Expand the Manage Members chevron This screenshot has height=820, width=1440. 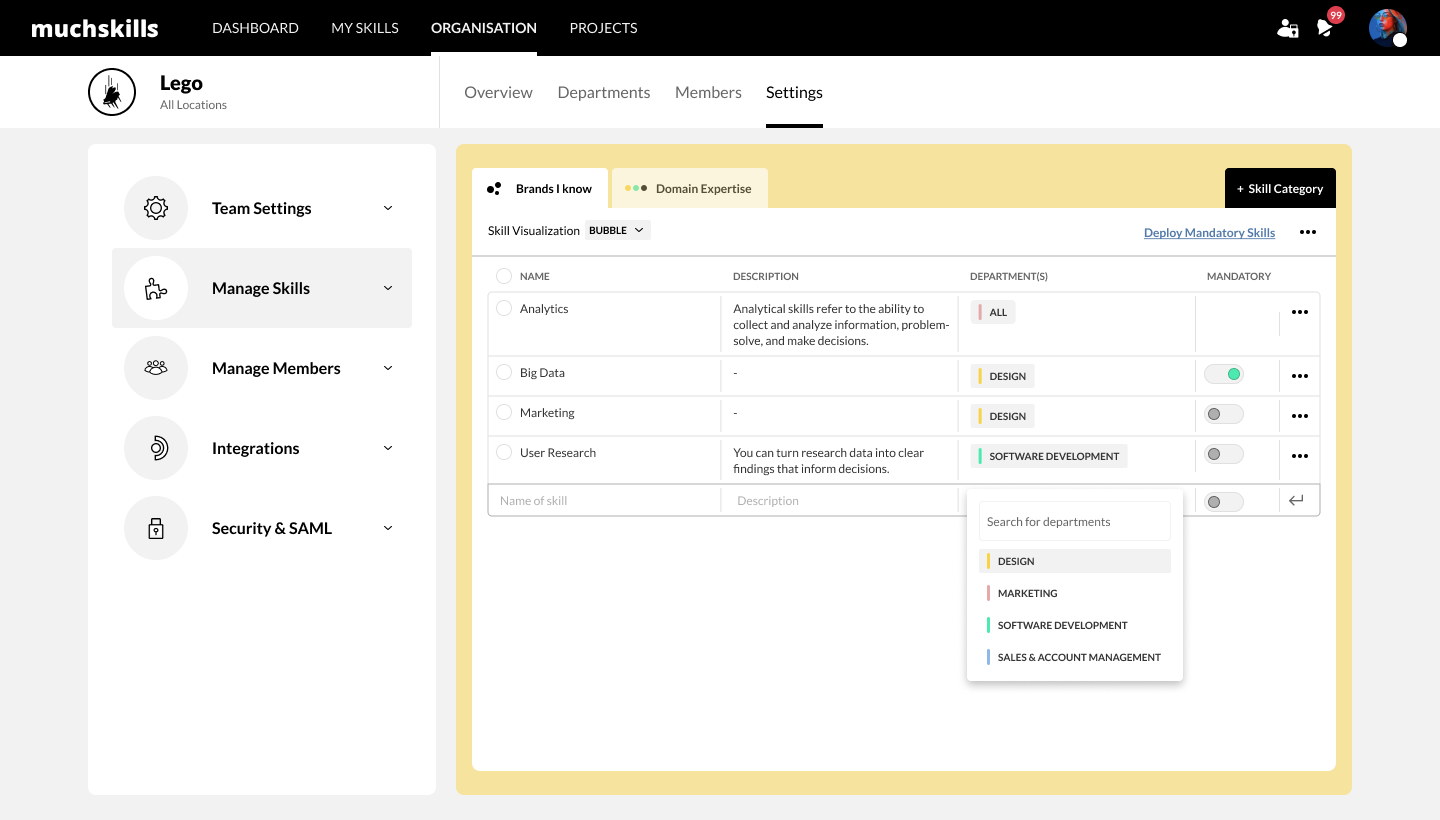coord(388,368)
